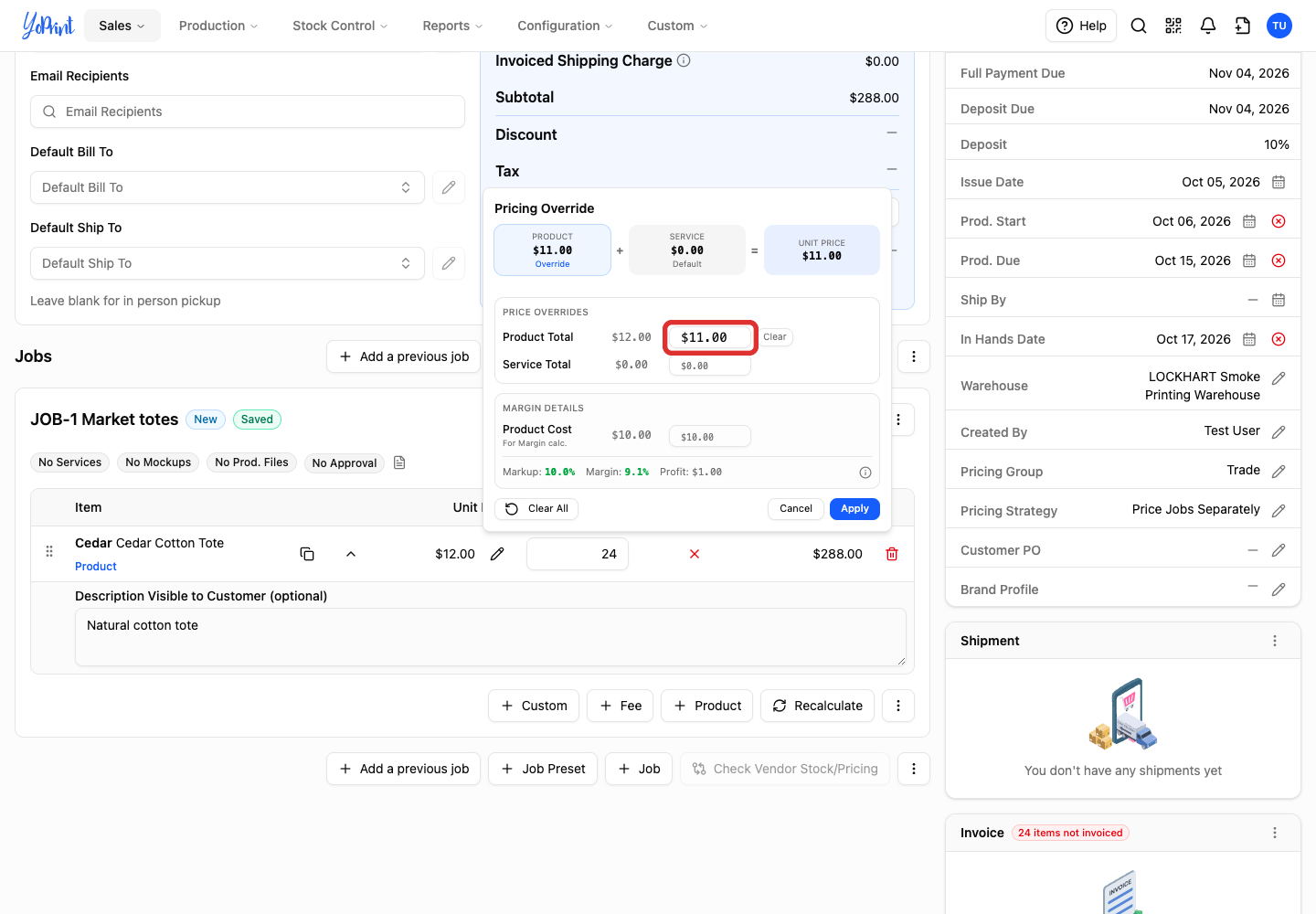Viewport: 1316px width, 914px height.
Task: Open margin details info icon
Action: 865,473
